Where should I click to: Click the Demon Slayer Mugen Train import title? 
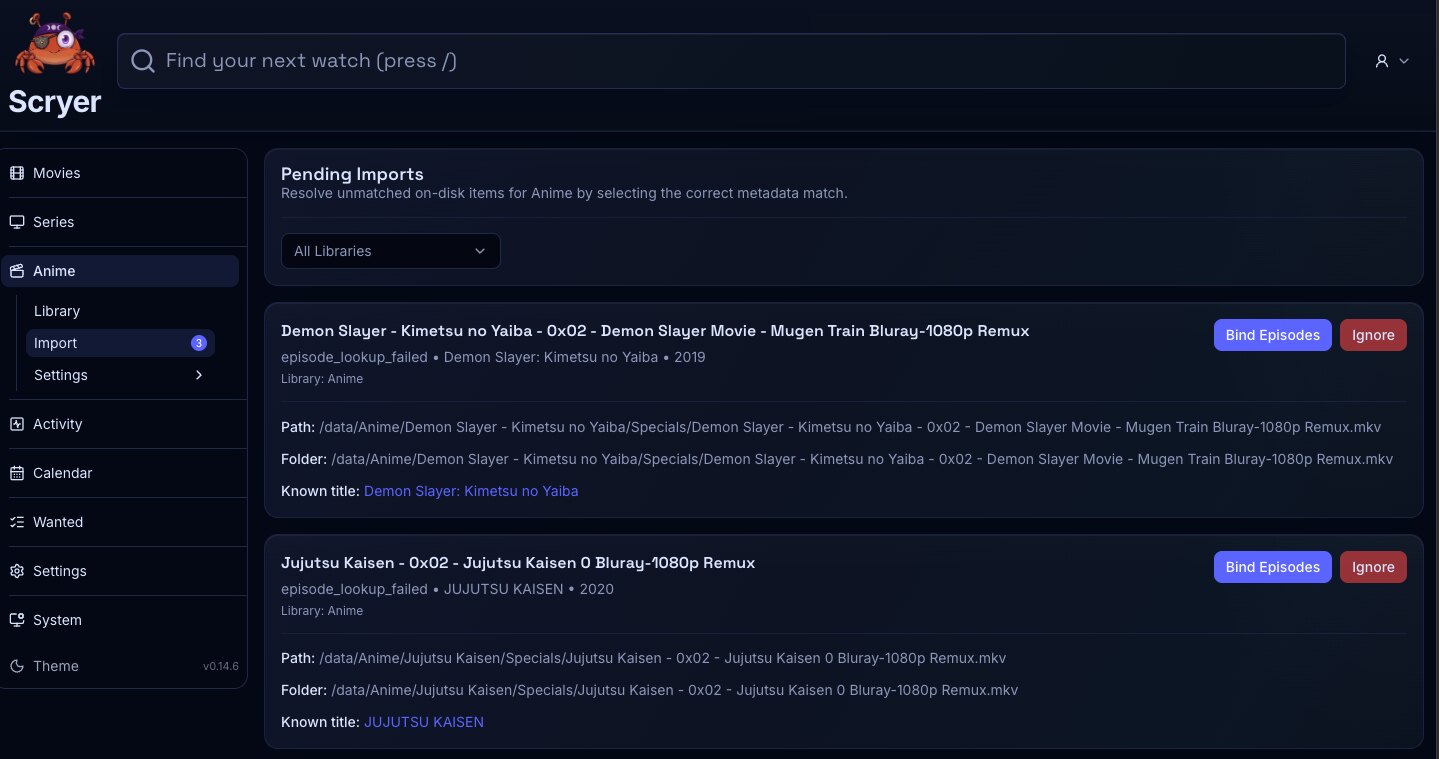click(655, 331)
